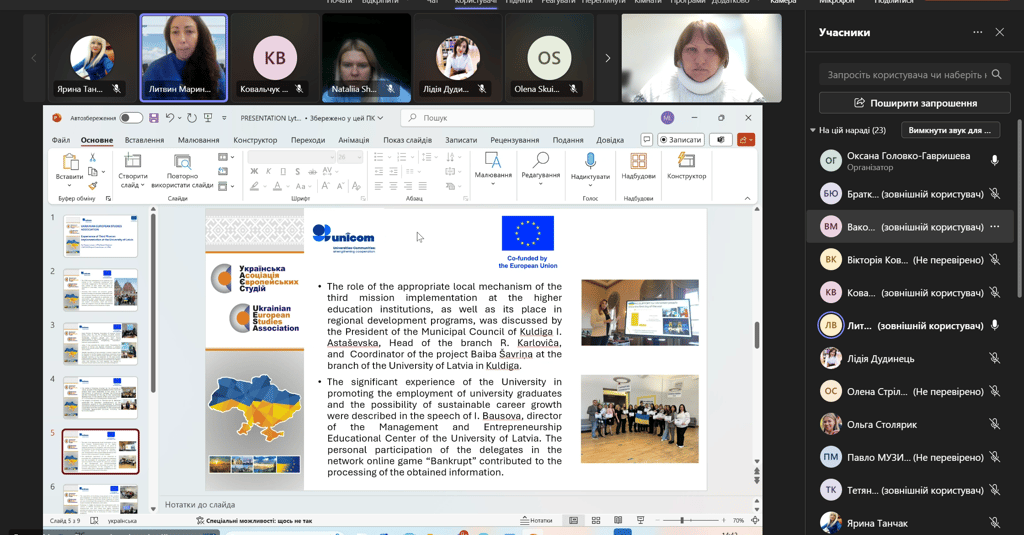Collapse the ribbon chevron
Viewport: 1024px width, 535px height.
click(747, 199)
